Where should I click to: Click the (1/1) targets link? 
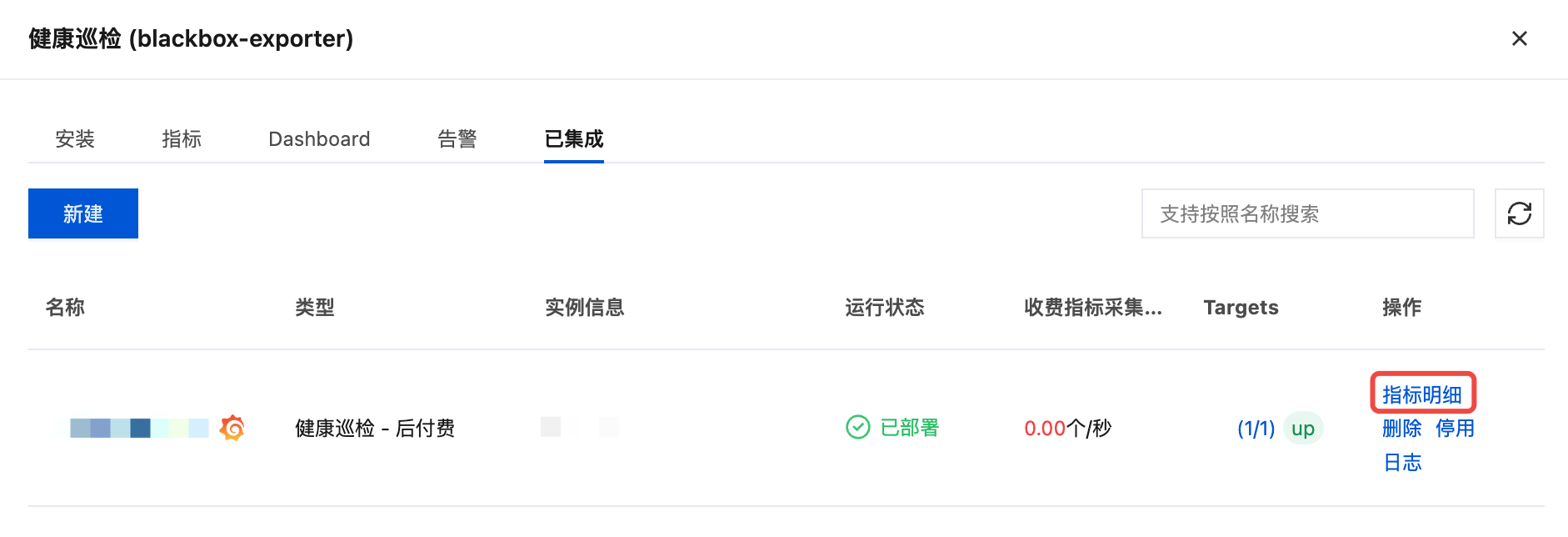1256,428
